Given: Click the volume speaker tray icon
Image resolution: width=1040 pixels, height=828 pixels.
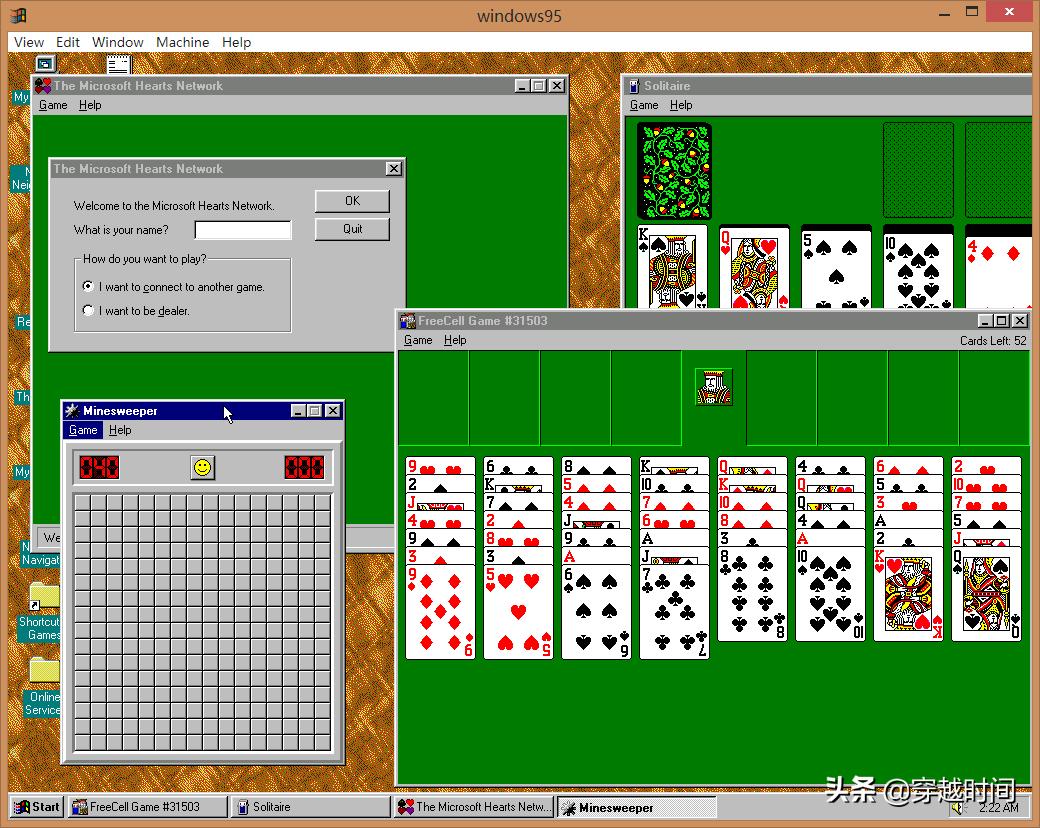Looking at the screenshot, I should point(957,807).
